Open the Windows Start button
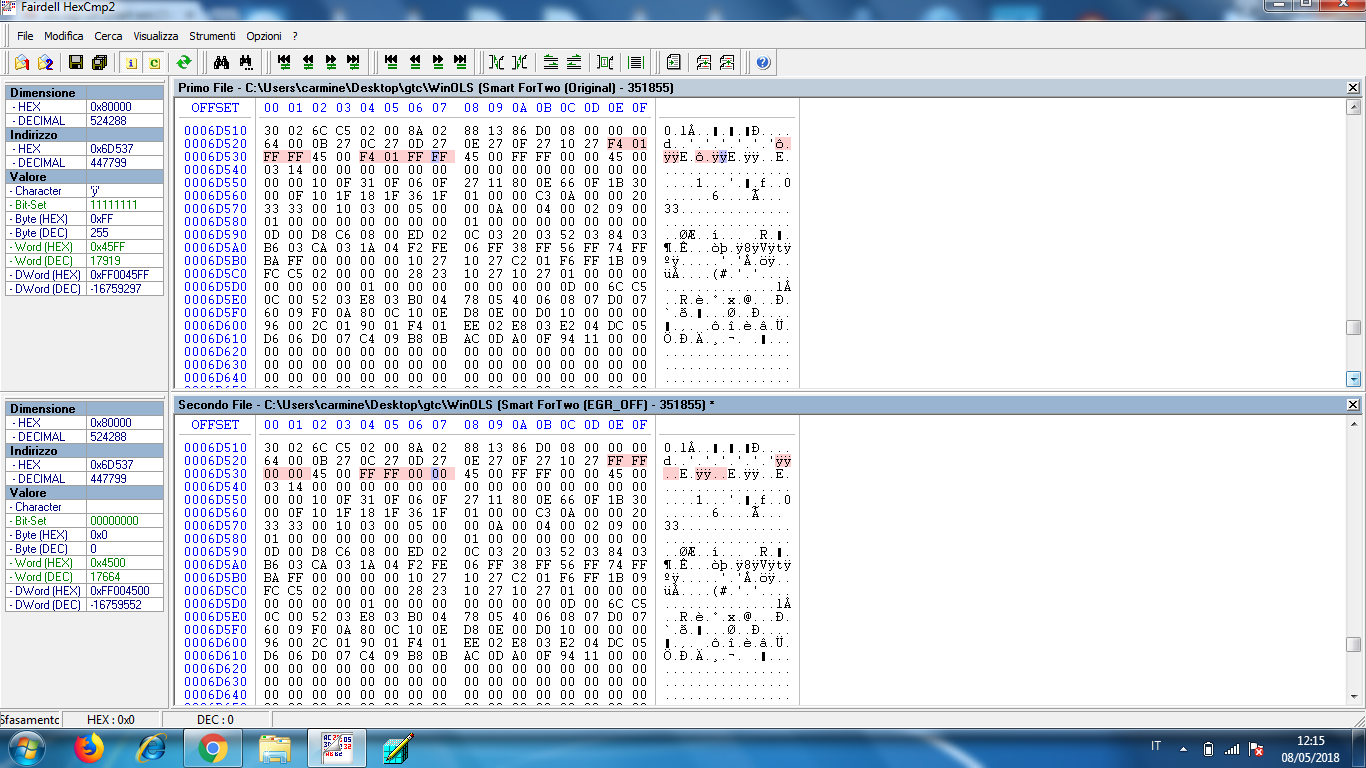This screenshot has height=768, width=1366. (27, 748)
